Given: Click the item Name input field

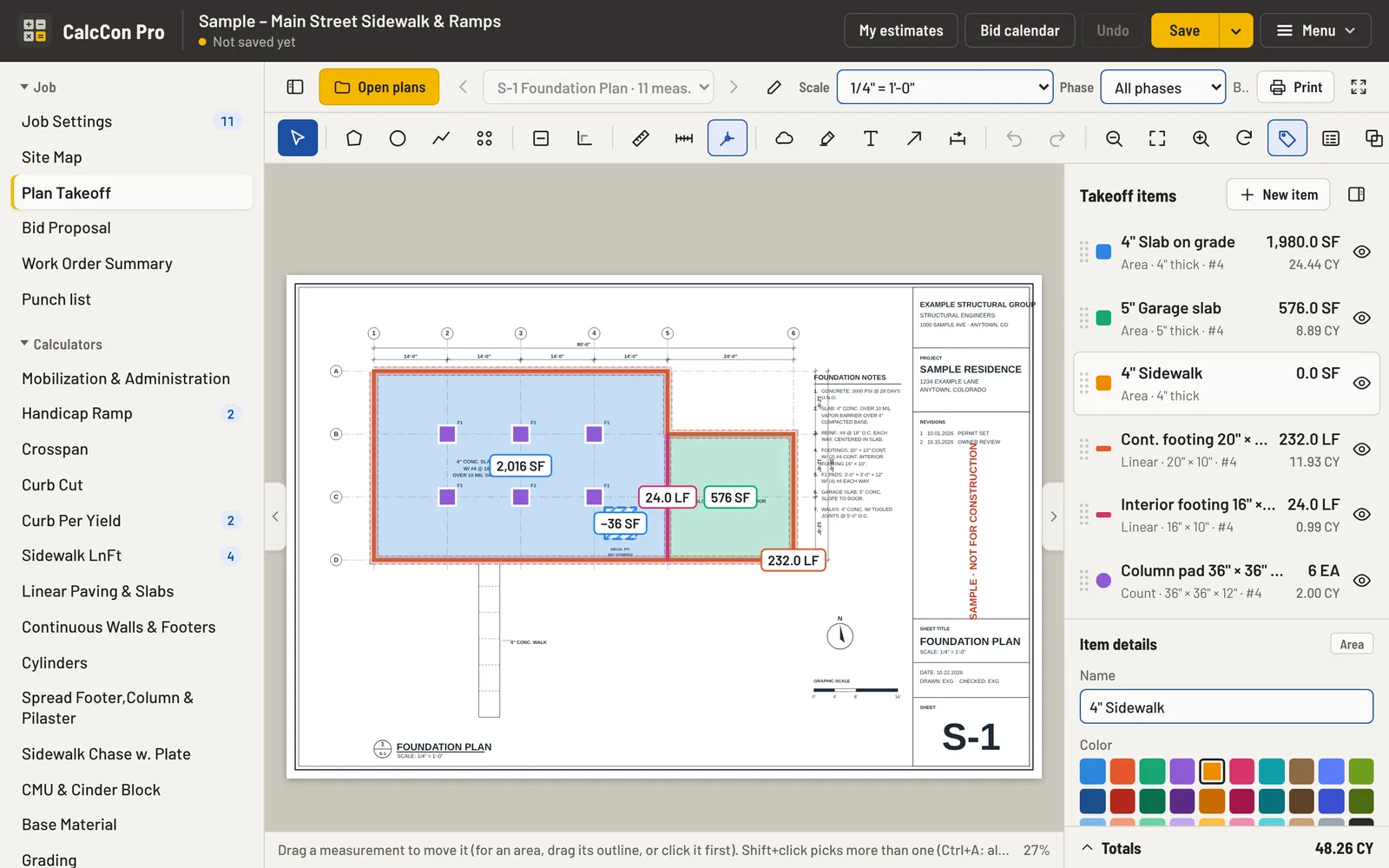Looking at the screenshot, I should click(1226, 707).
